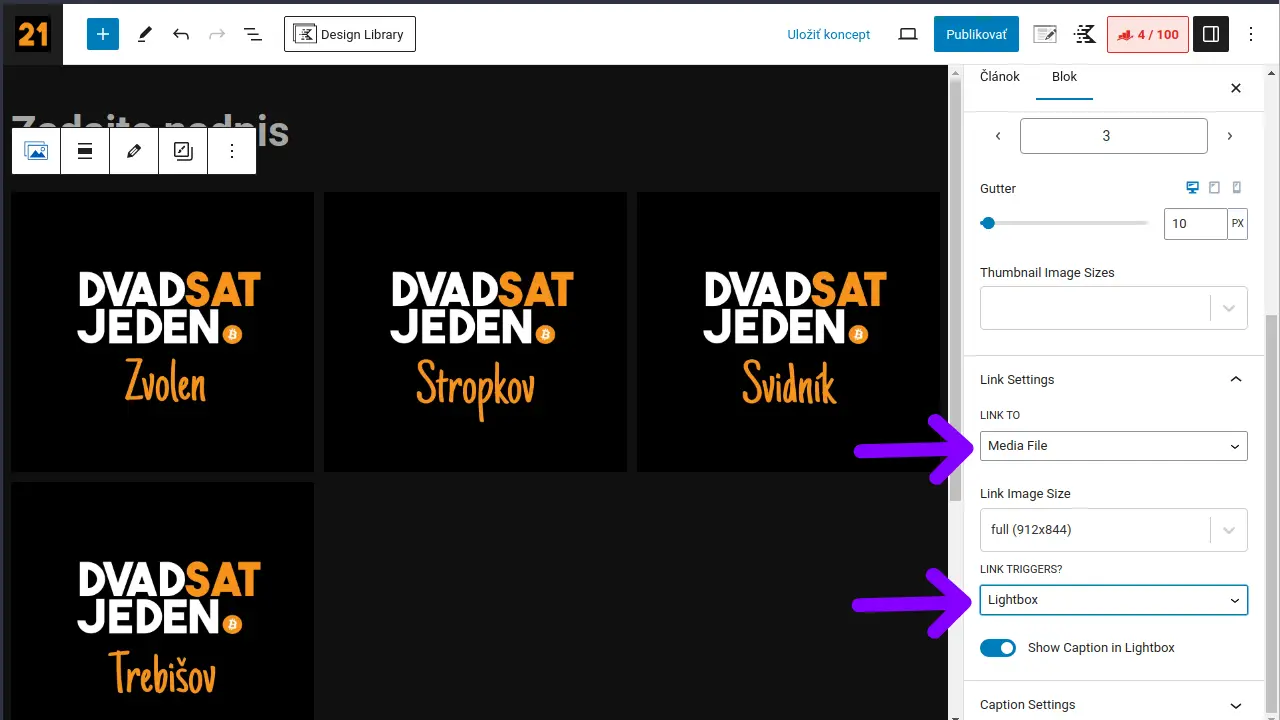This screenshot has height=720, width=1280.
Task: Open the Design Library
Action: (350, 34)
